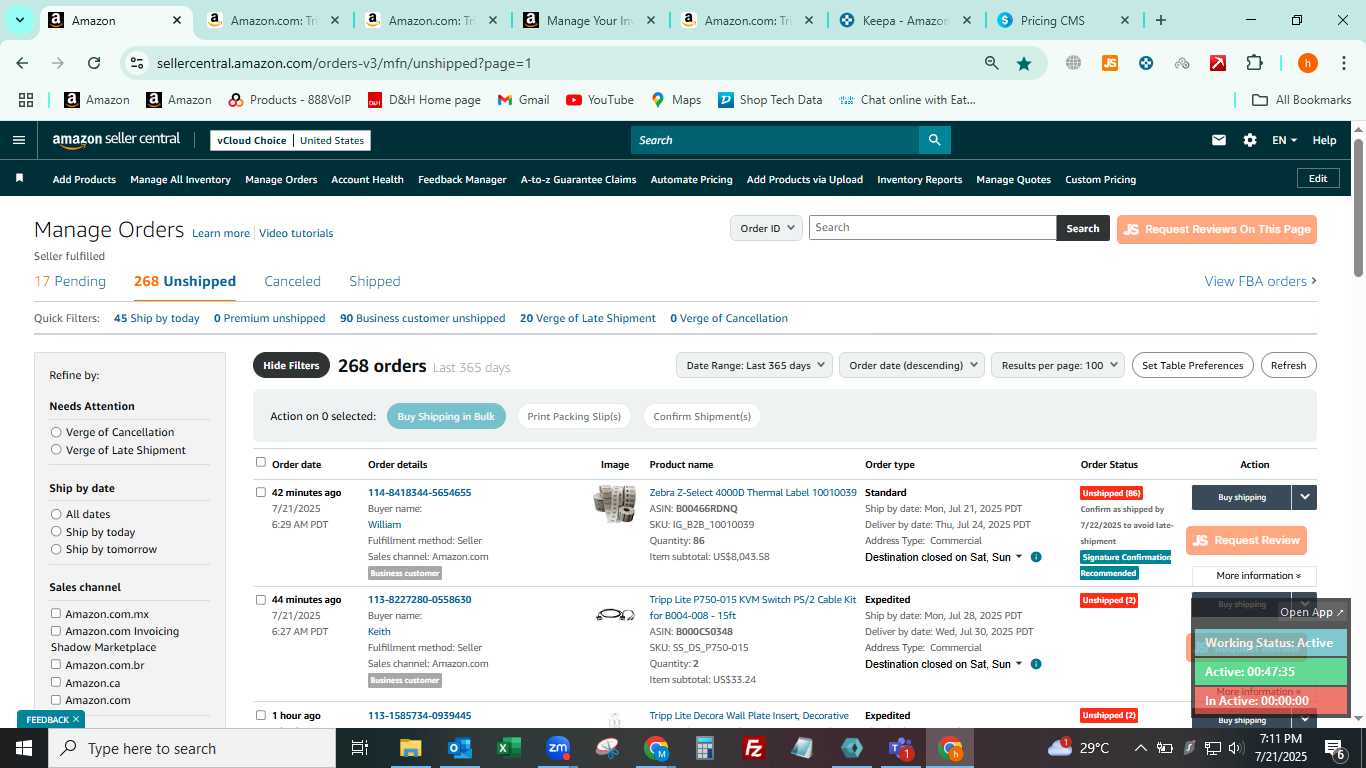Click the Zebra label product thumbnail
Image resolution: width=1366 pixels, height=768 pixels.
[615, 503]
